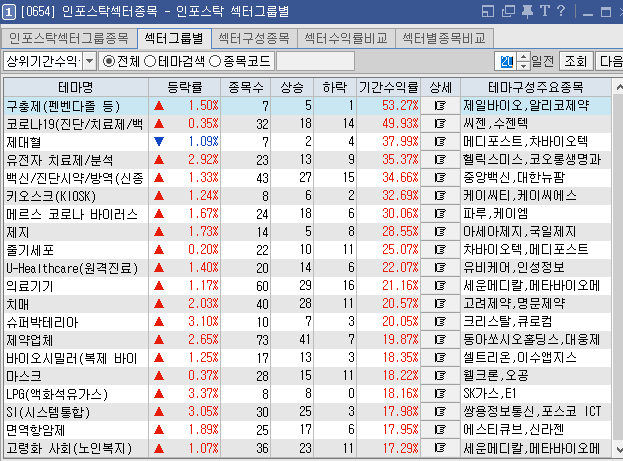This screenshot has height=461, width=623.
Task: Switch to 섹터구성종목 tab
Action: 253,39
